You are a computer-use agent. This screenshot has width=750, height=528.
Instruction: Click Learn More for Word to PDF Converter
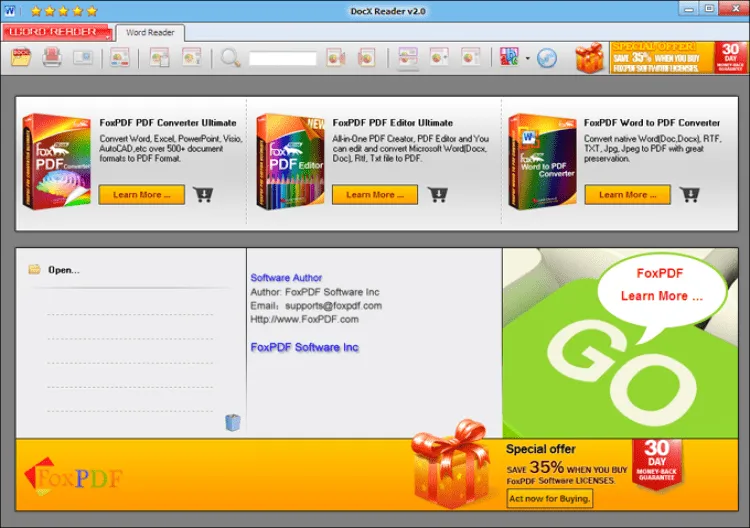628,195
